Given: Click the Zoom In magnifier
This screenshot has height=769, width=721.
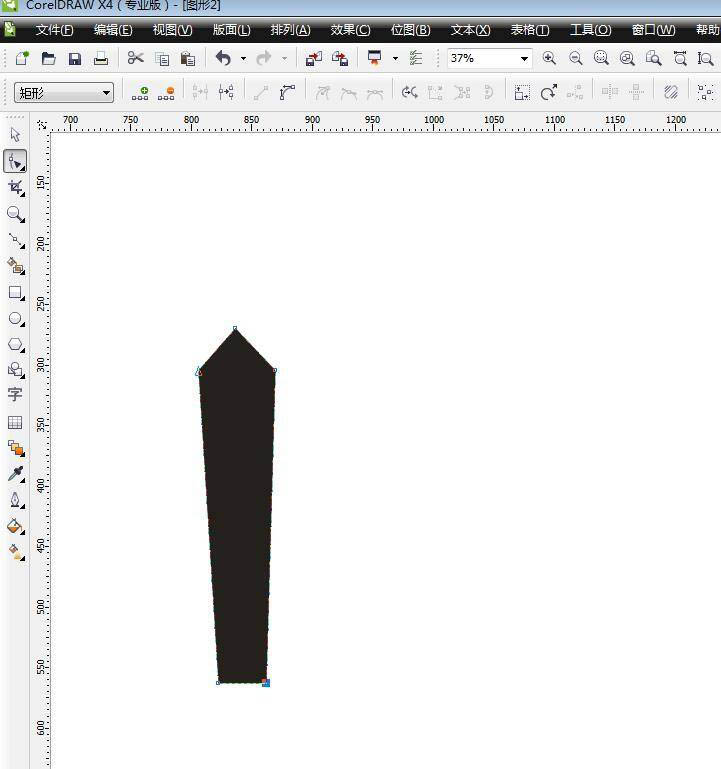Looking at the screenshot, I should [549, 59].
